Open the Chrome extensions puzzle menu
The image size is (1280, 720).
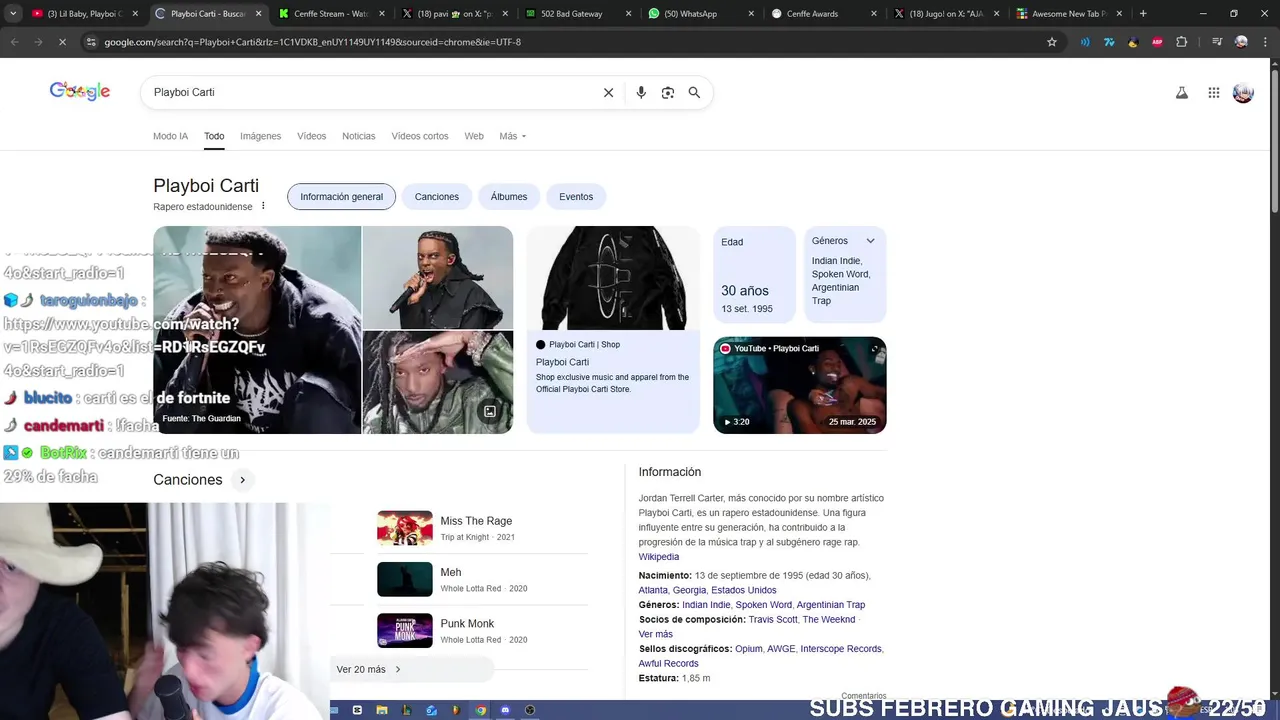pyautogui.click(x=1182, y=42)
